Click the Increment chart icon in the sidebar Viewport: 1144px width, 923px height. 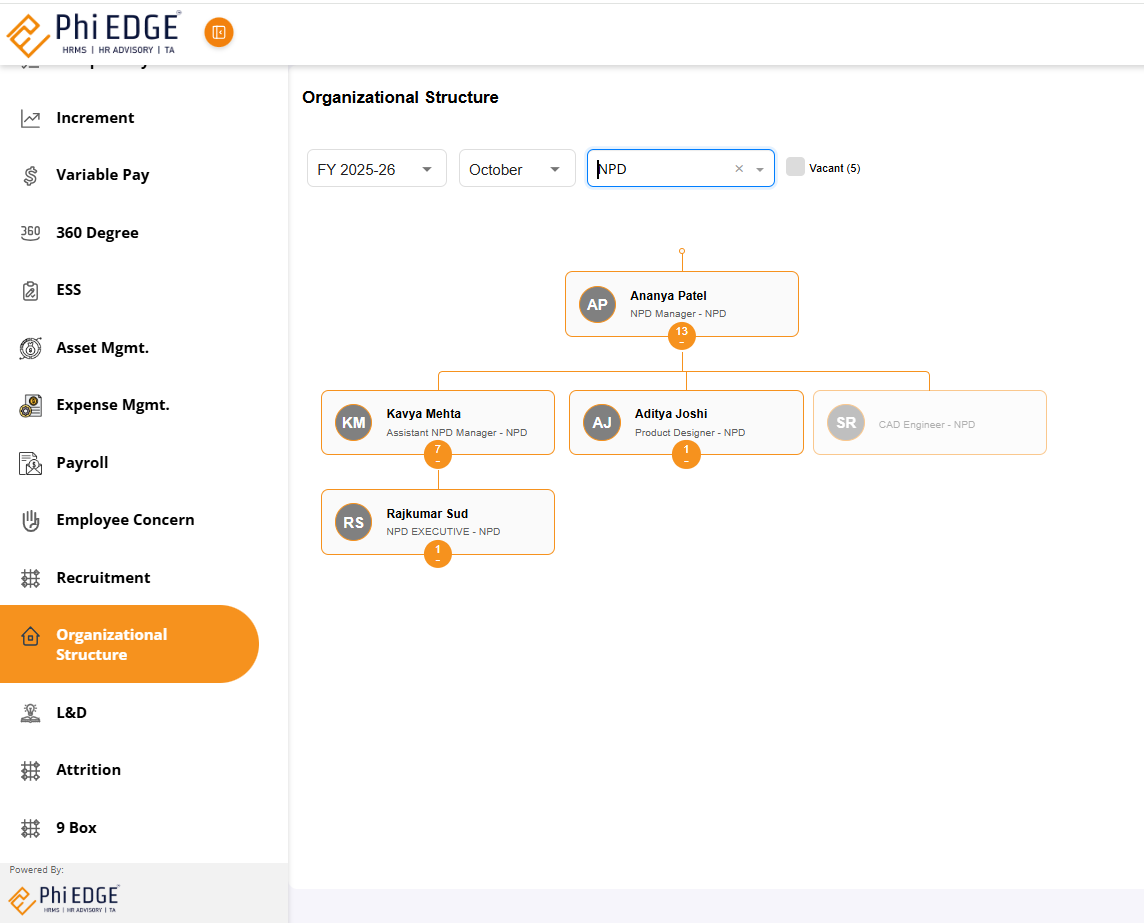tap(31, 119)
